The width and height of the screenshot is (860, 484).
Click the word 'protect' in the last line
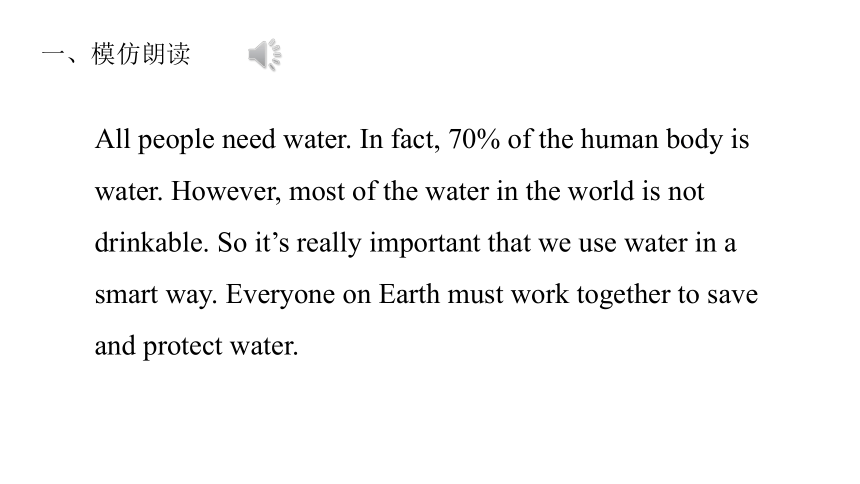(x=183, y=347)
